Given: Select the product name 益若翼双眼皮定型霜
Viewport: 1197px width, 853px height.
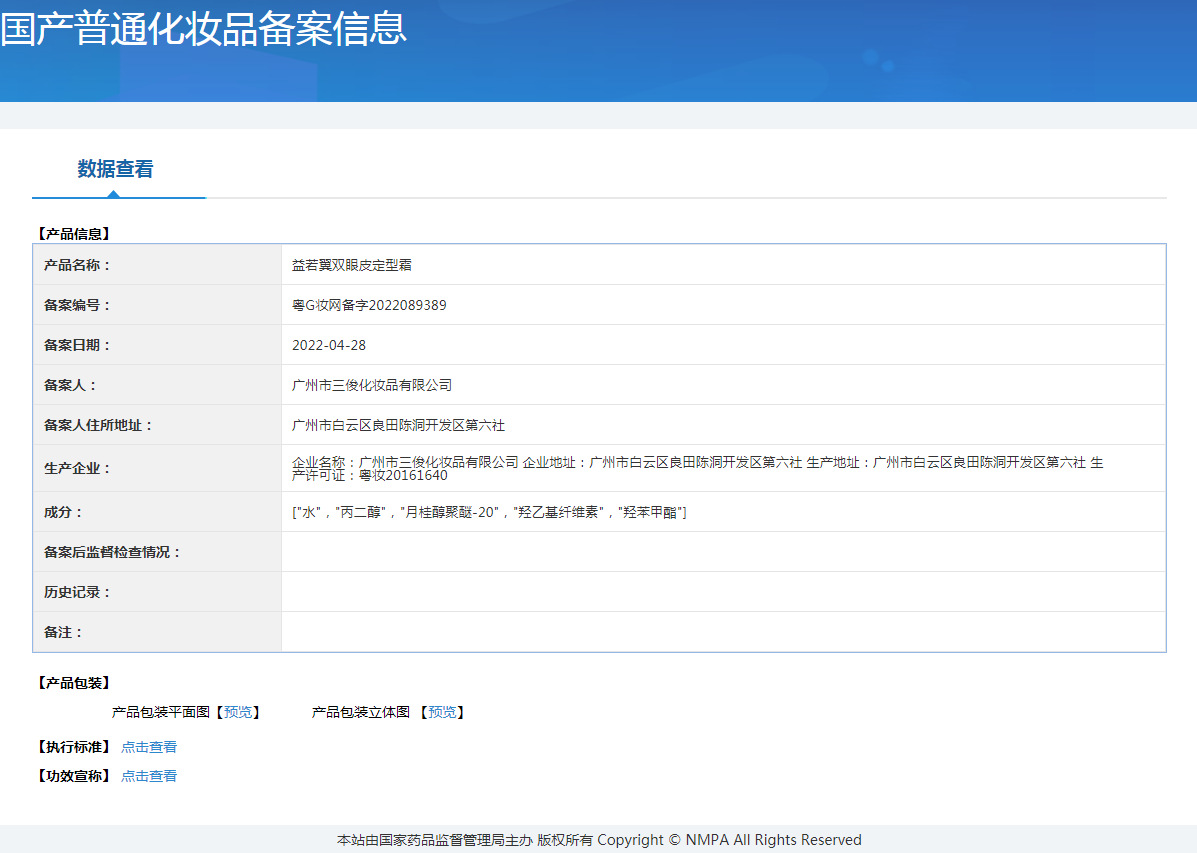Looking at the screenshot, I should click(x=352, y=265).
